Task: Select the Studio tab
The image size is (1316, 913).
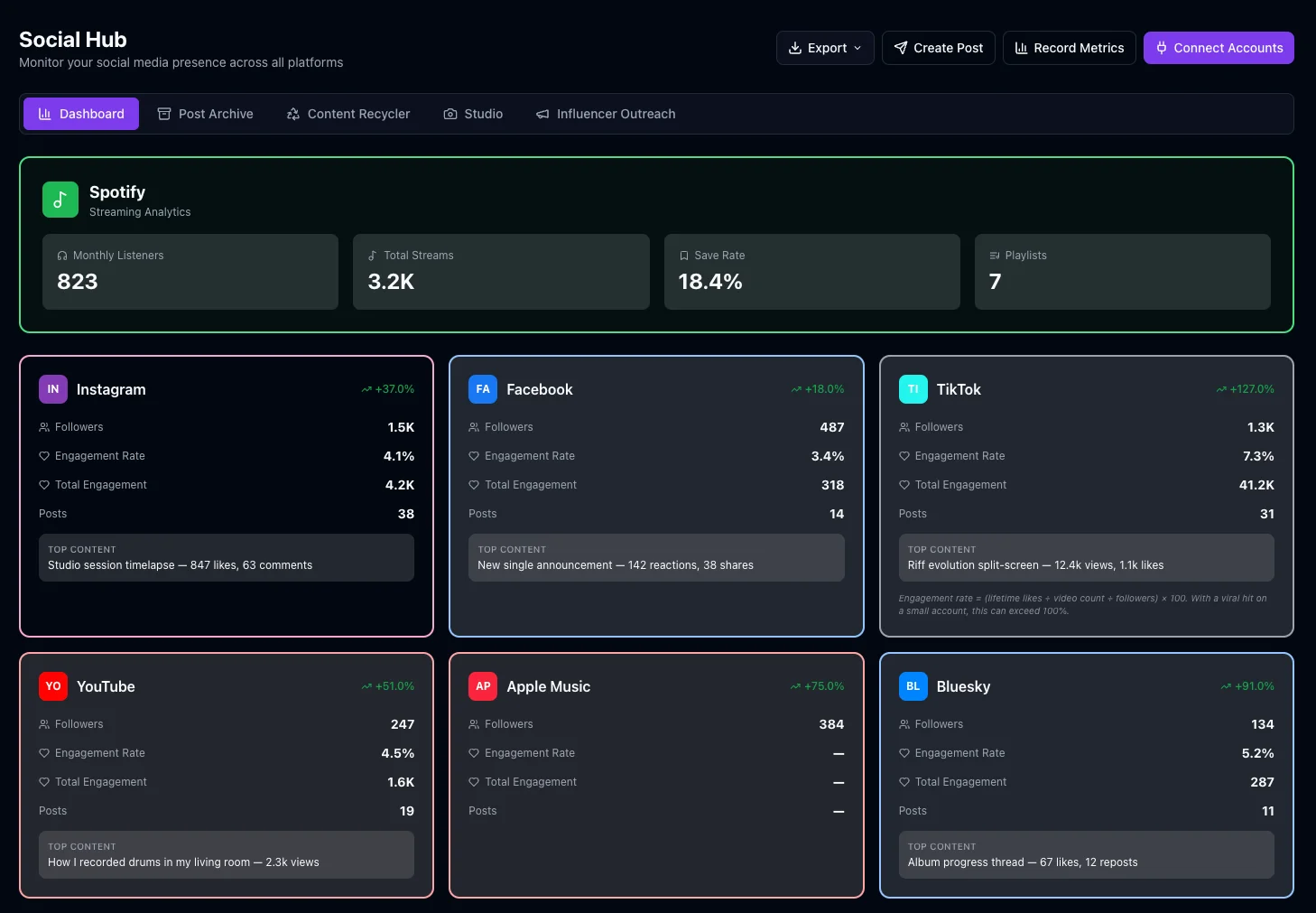Action: click(473, 114)
